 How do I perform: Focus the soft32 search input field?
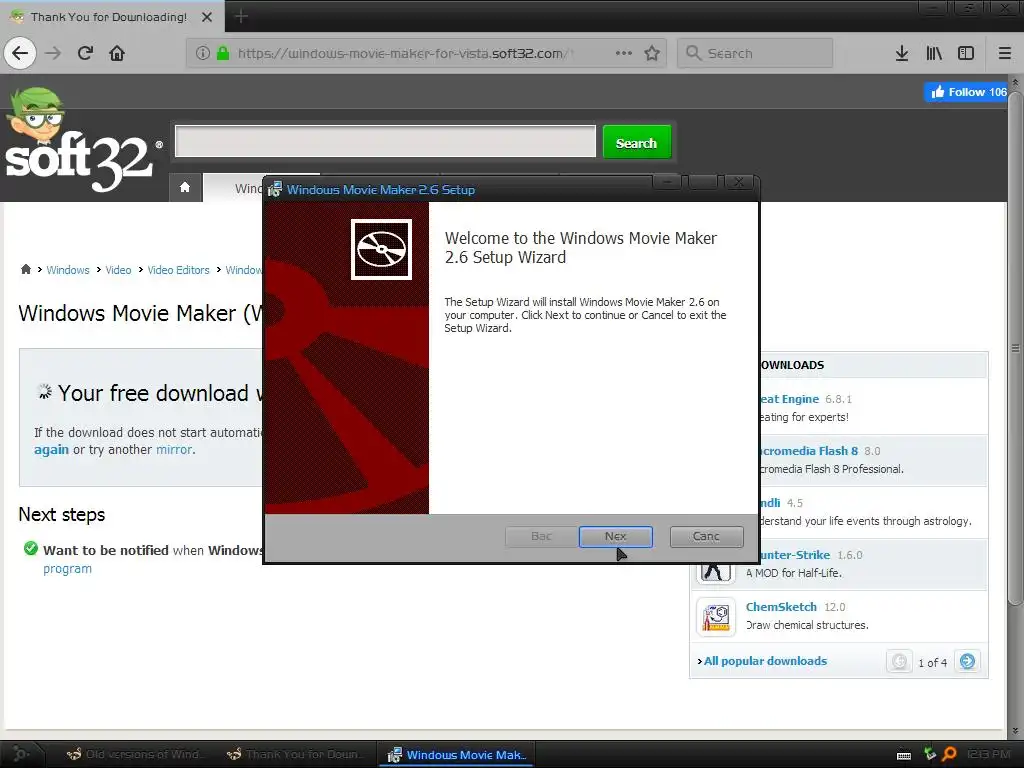coord(385,141)
